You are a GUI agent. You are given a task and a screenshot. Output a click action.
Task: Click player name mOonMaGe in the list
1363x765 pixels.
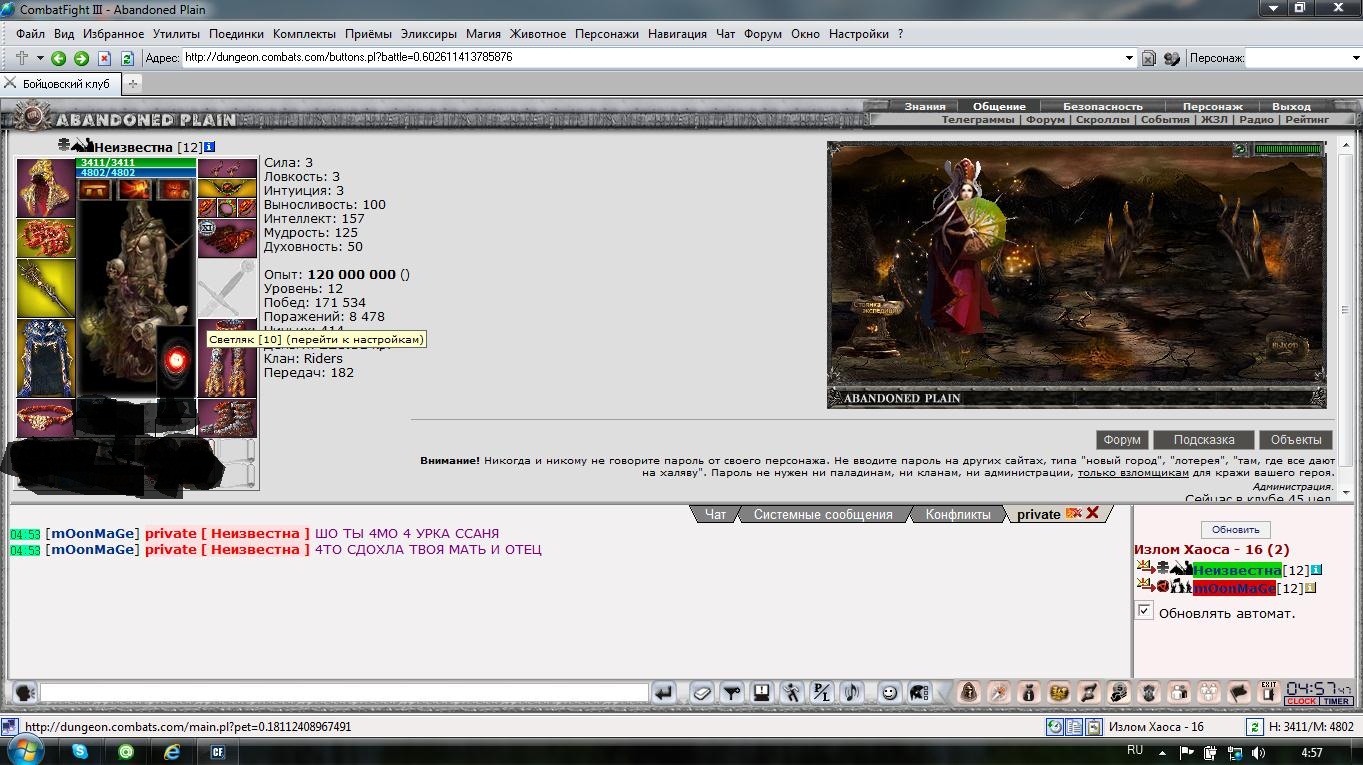coord(1233,588)
